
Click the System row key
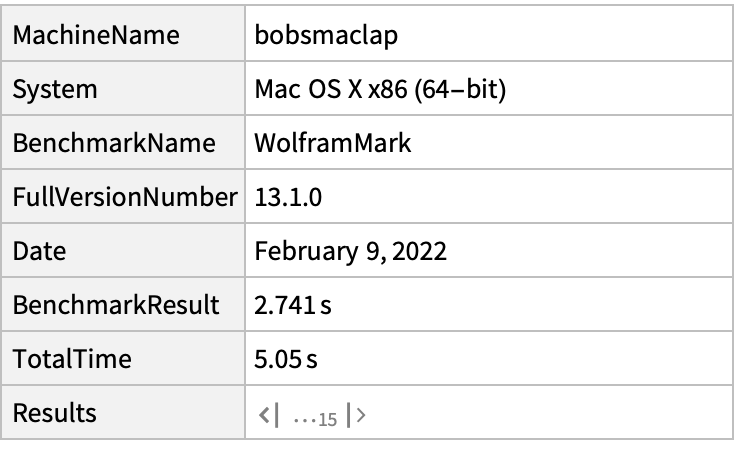click(55, 90)
